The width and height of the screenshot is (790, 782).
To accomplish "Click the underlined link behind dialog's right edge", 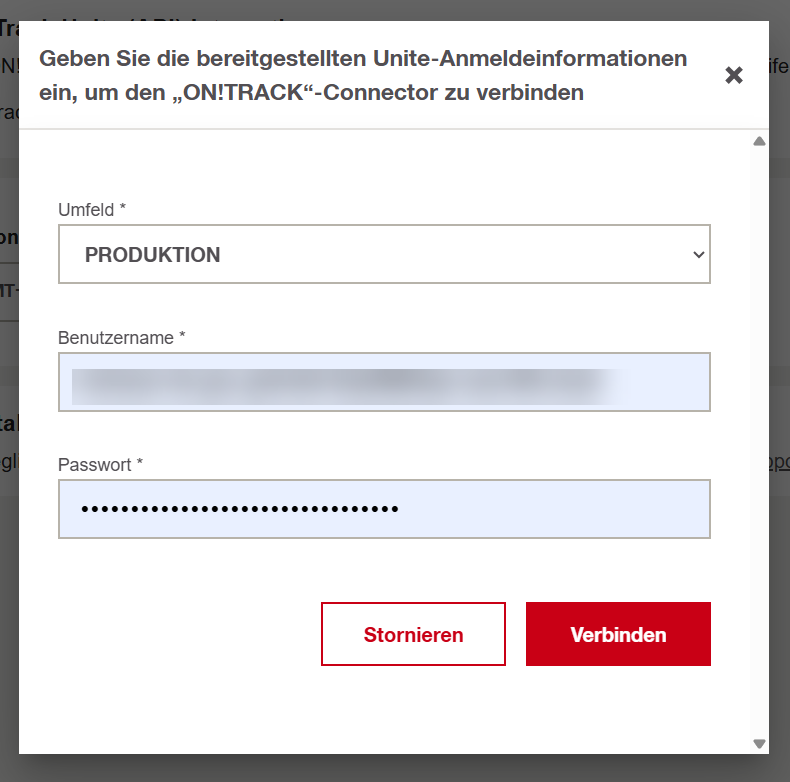I will [x=779, y=464].
